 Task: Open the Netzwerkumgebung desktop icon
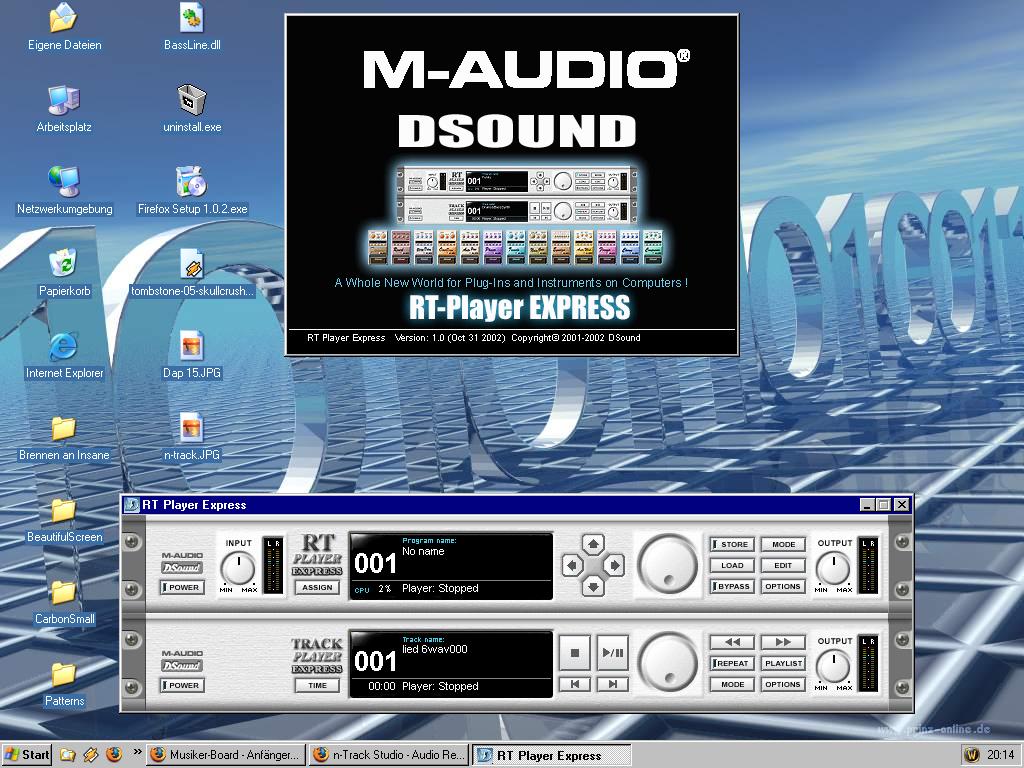tap(64, 191)
